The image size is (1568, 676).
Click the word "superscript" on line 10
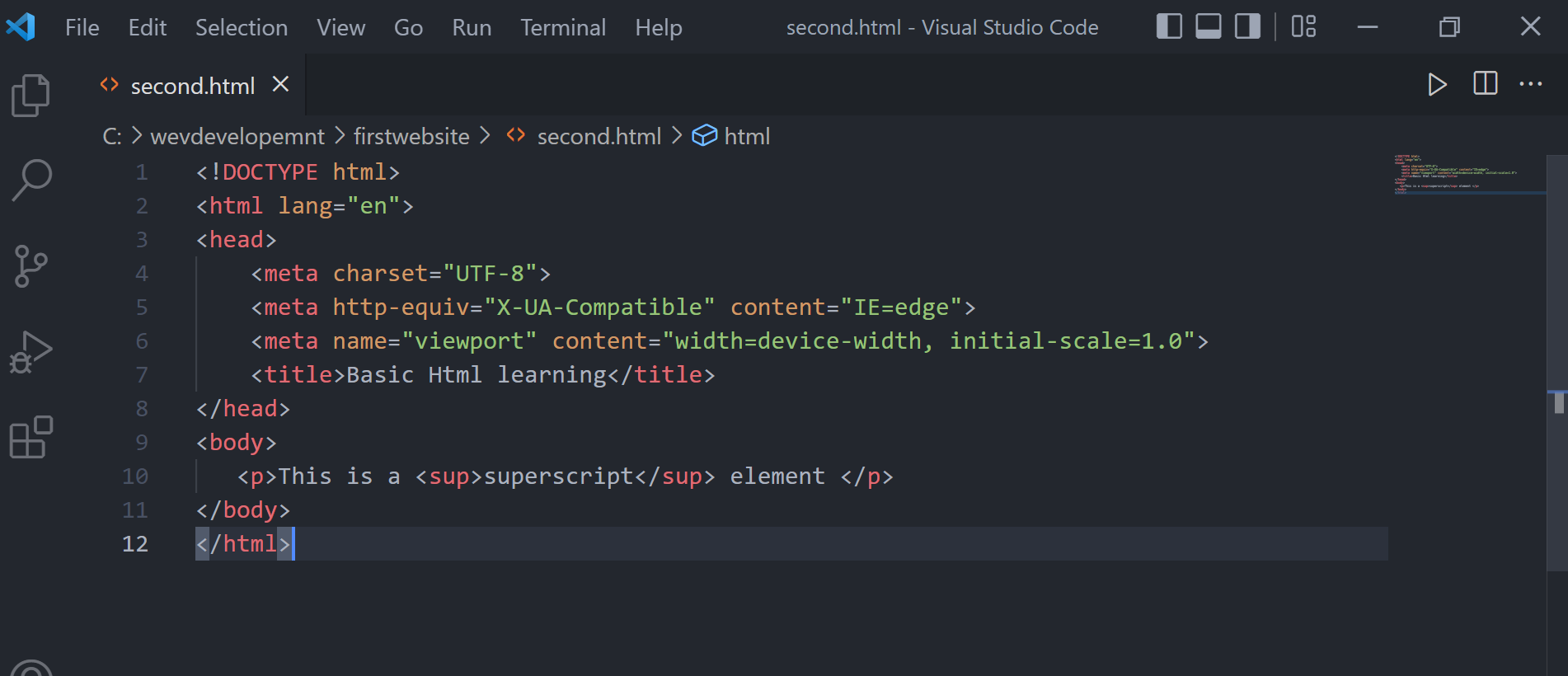(558, 476)
